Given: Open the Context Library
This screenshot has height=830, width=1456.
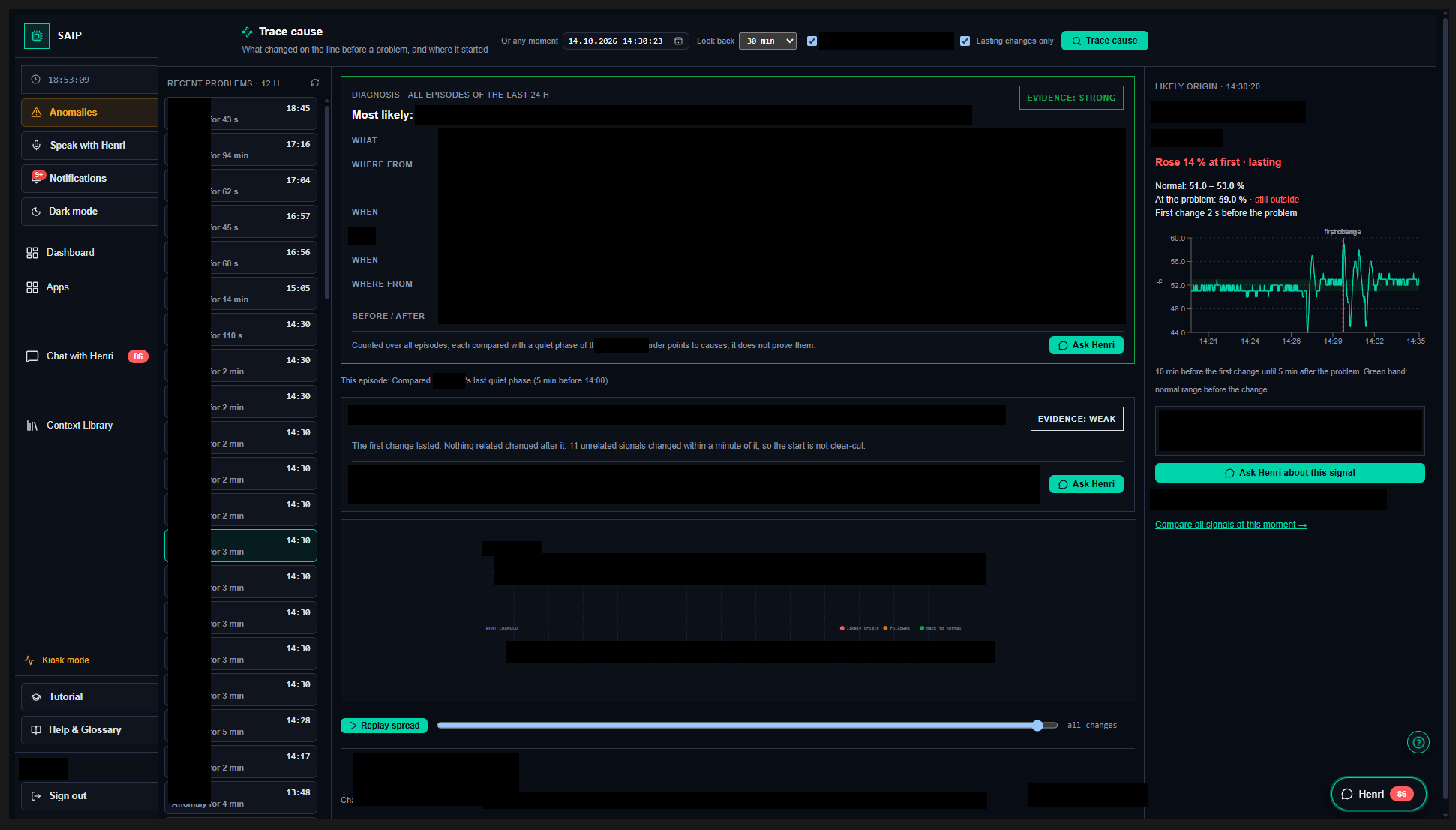Looking at the screenshot, I should click(x=80, y=426).
